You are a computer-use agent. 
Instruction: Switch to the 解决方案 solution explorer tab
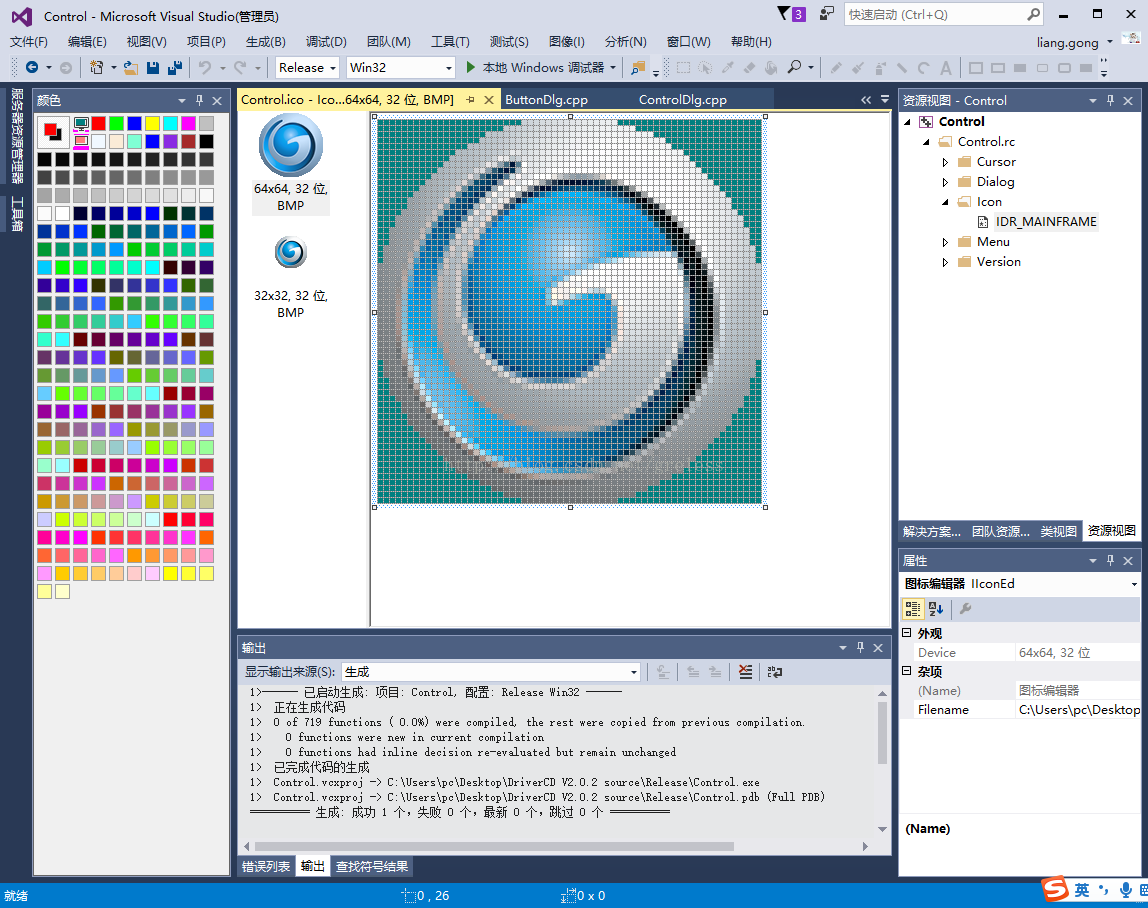(931, 531)
